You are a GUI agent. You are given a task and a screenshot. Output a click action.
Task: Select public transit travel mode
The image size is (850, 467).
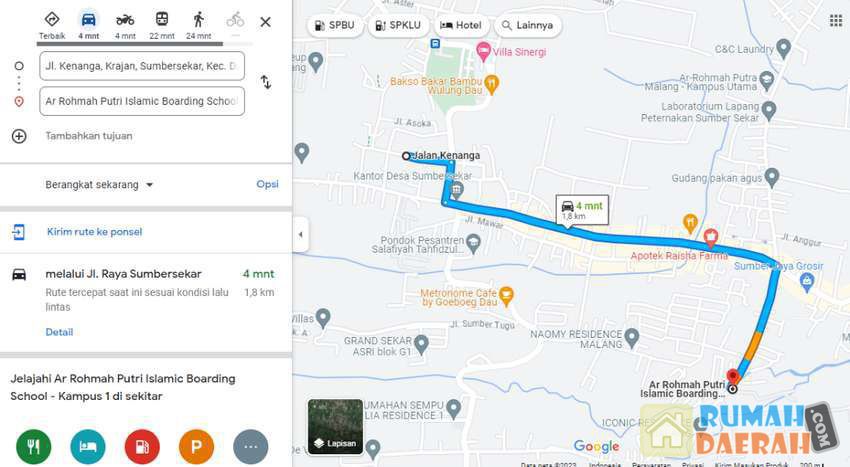click(x=162, y=25)
